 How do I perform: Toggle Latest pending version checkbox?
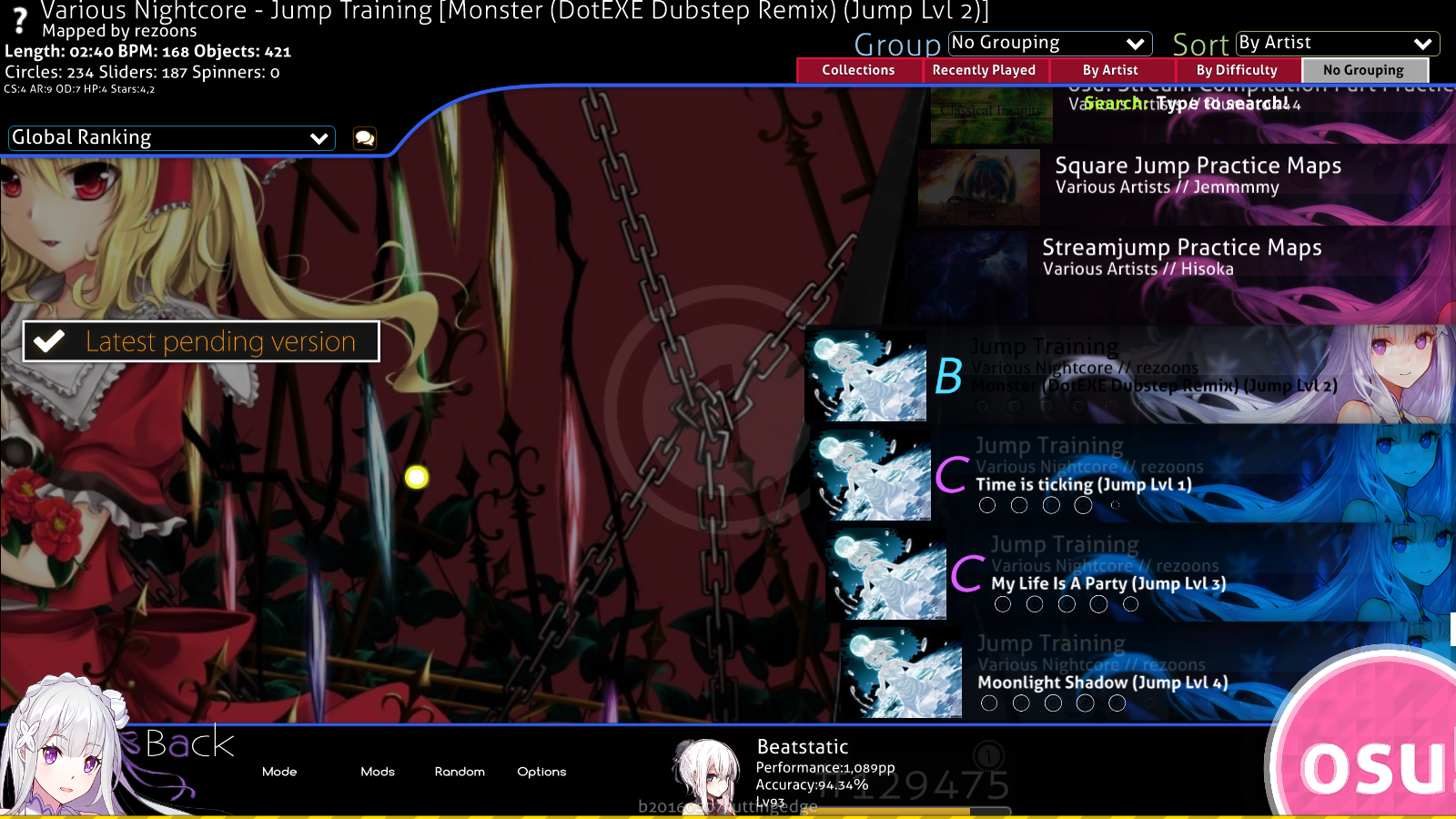(x=201, y=341)
